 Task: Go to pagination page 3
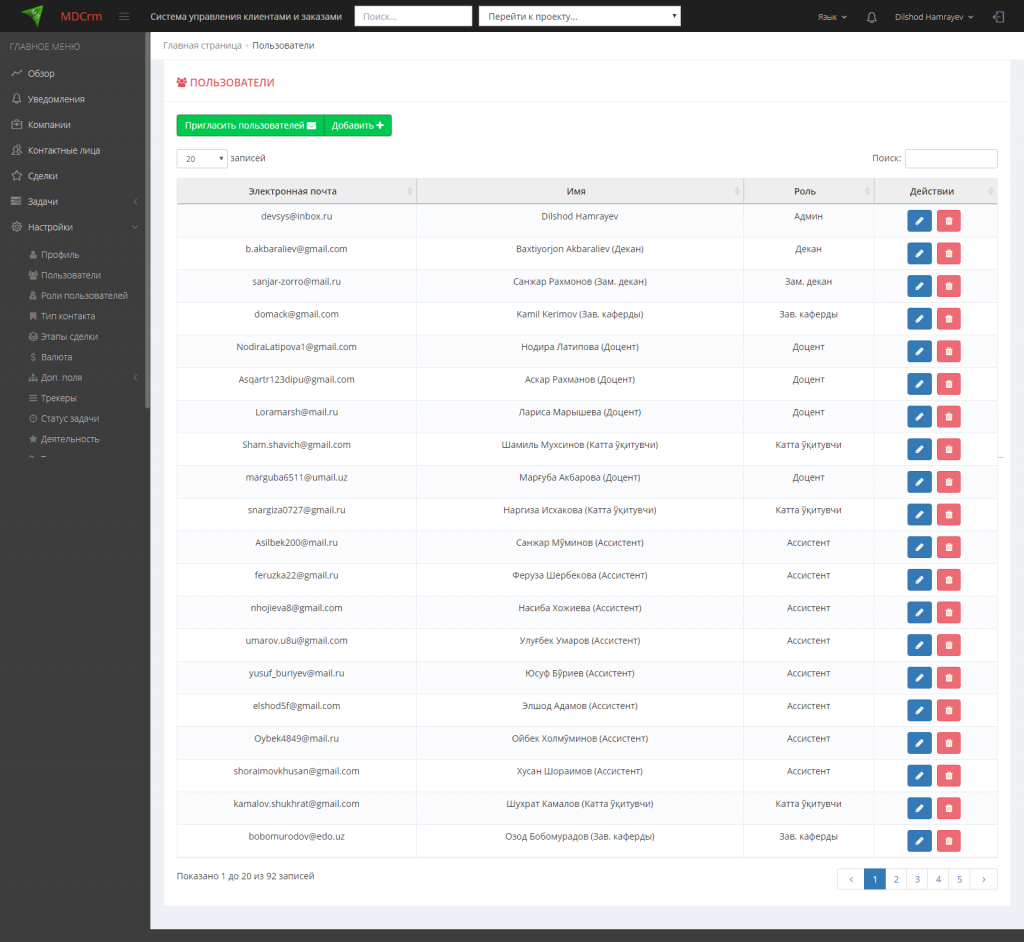point(917,879)
